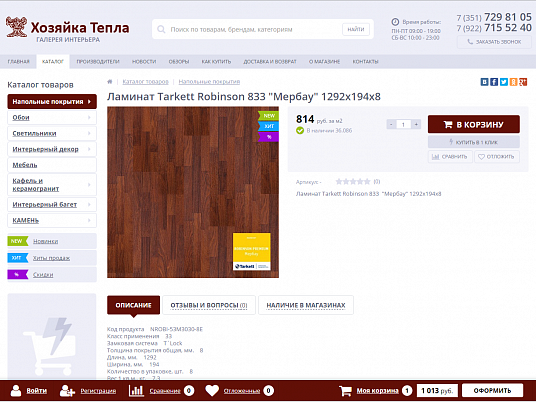536x402 pixels.
Task: Click the heart icon next to Отложенные
Action: (212, 391)
